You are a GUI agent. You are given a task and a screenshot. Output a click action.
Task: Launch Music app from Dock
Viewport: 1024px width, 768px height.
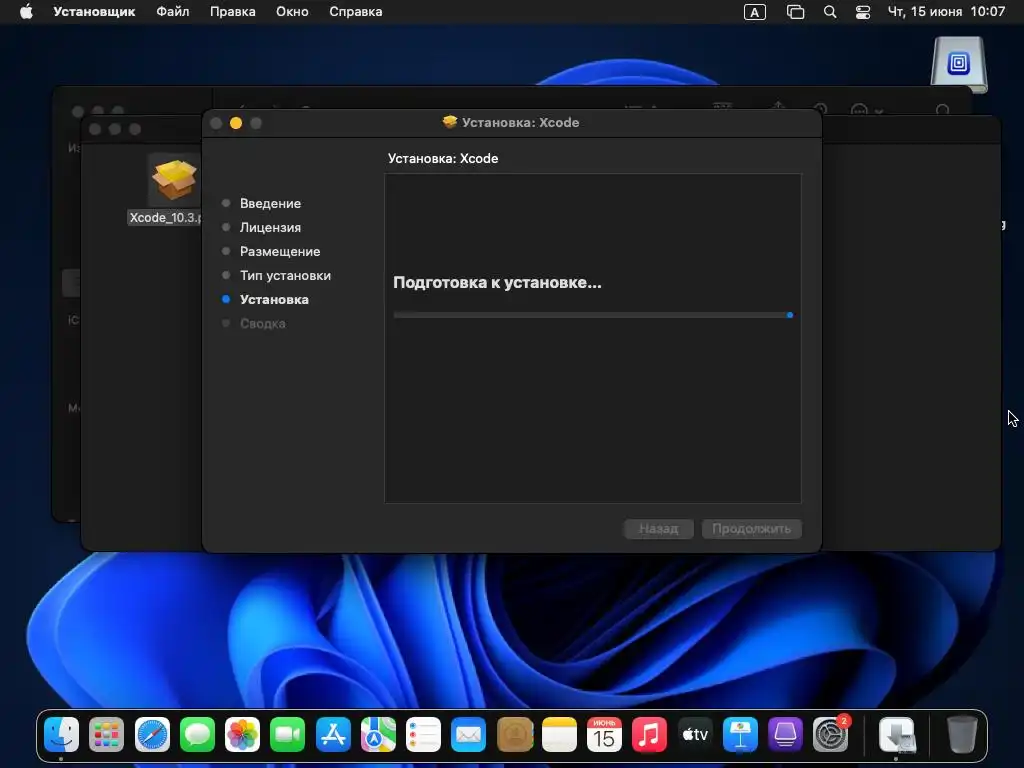point(649,735)
